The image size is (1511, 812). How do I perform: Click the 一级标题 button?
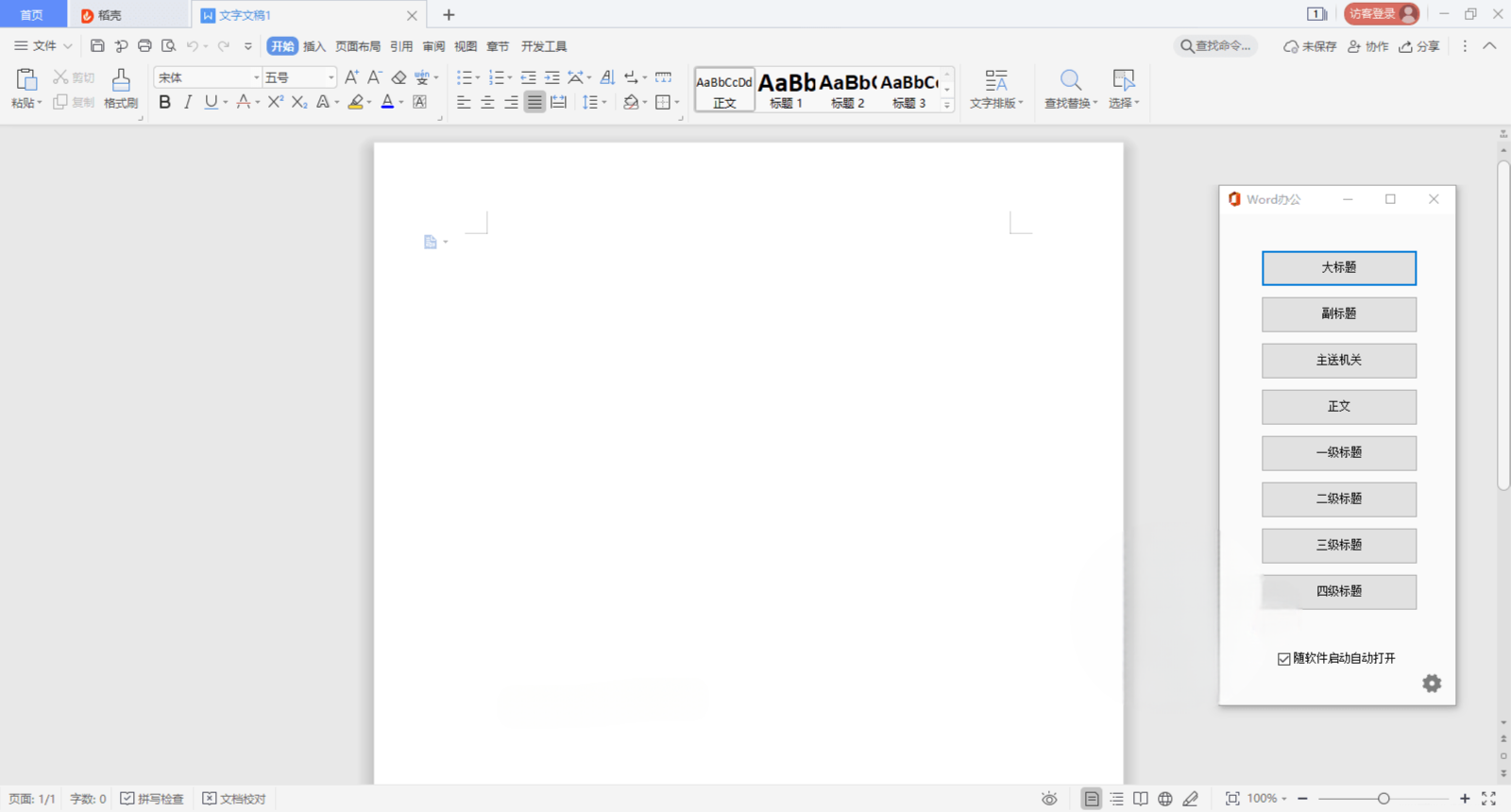click(1338, 453)
